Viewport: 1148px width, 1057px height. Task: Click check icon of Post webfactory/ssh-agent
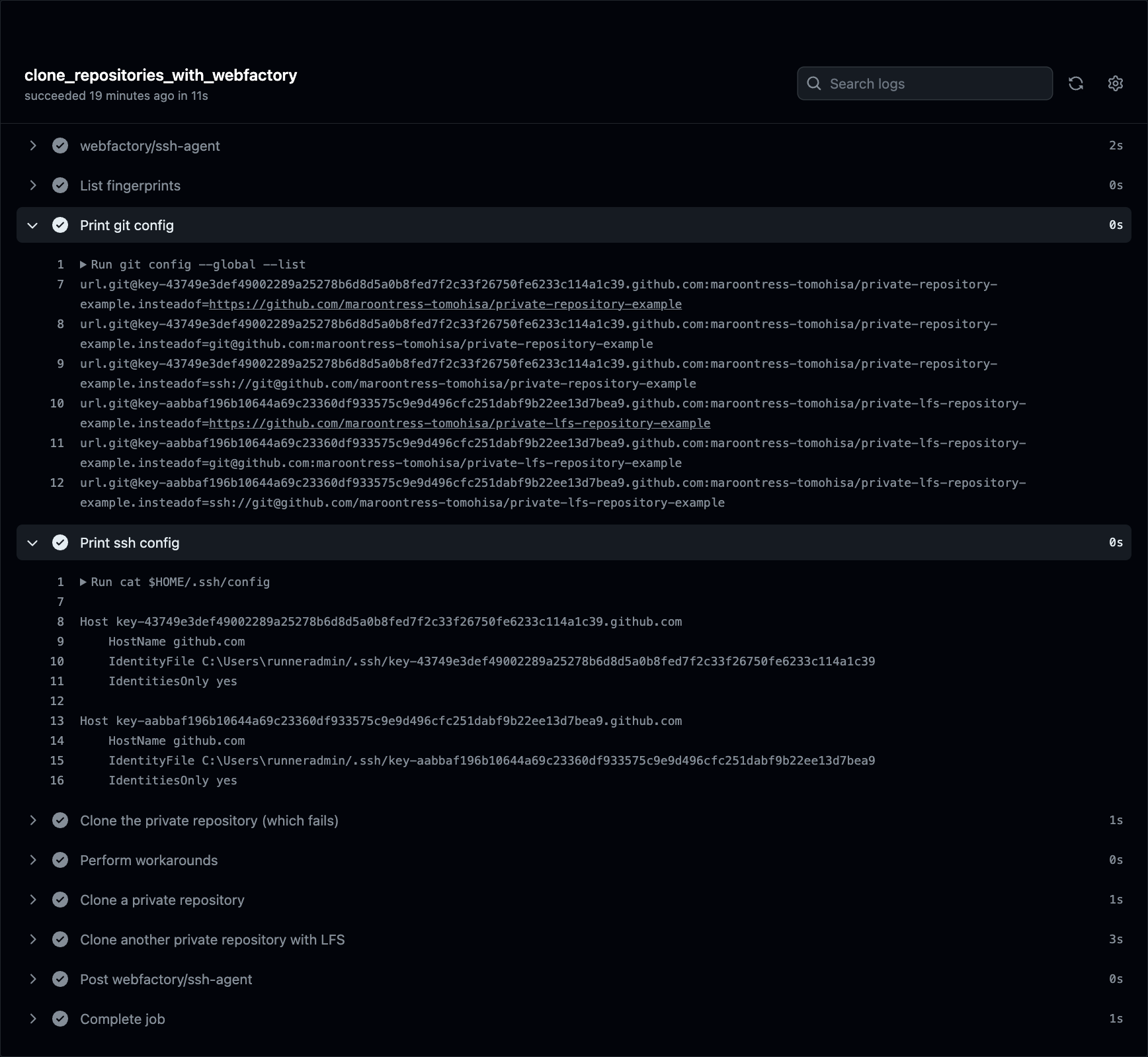click(x=60, y=979)
